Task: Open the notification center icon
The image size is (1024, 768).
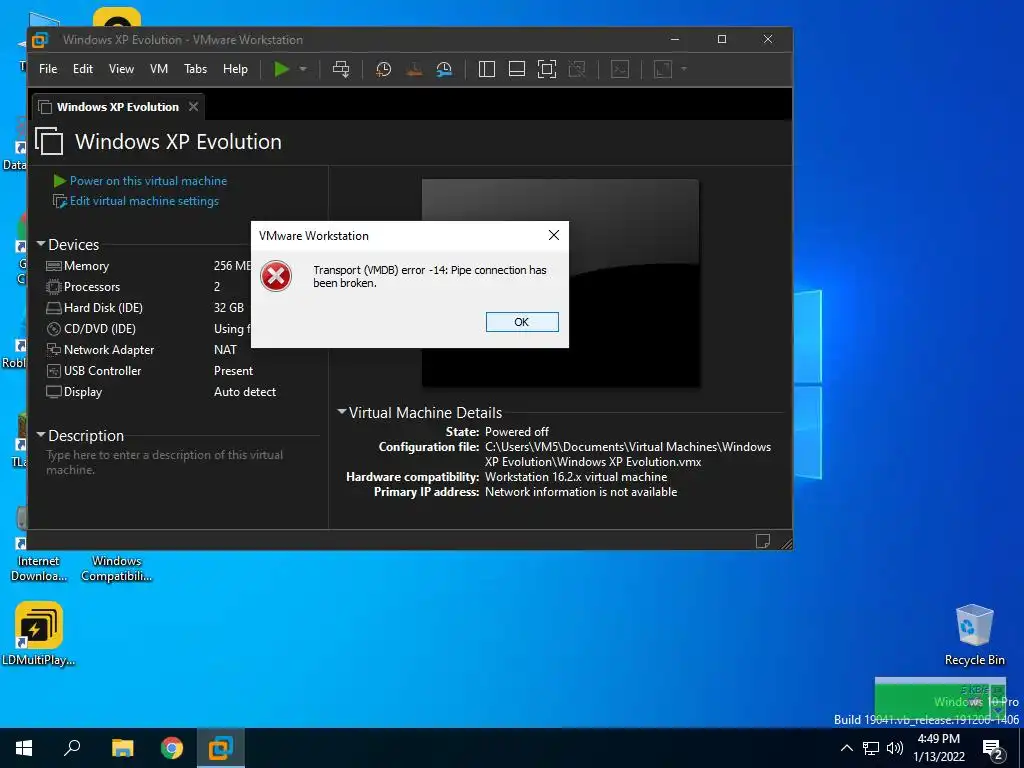Action: (993, 749)
